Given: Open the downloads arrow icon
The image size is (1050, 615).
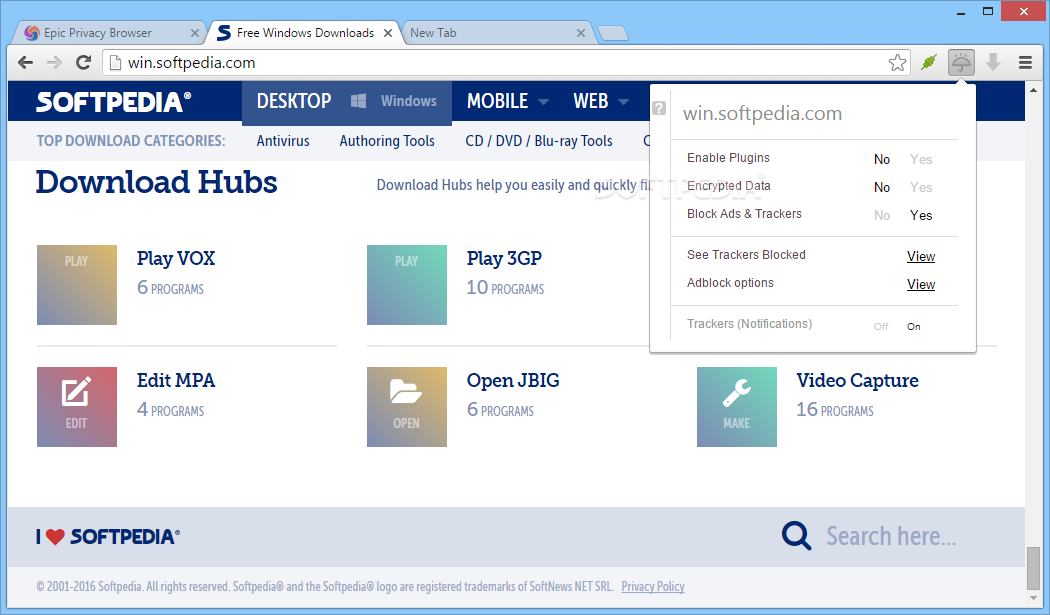Looking at the screenshot, I should [993, 63].
